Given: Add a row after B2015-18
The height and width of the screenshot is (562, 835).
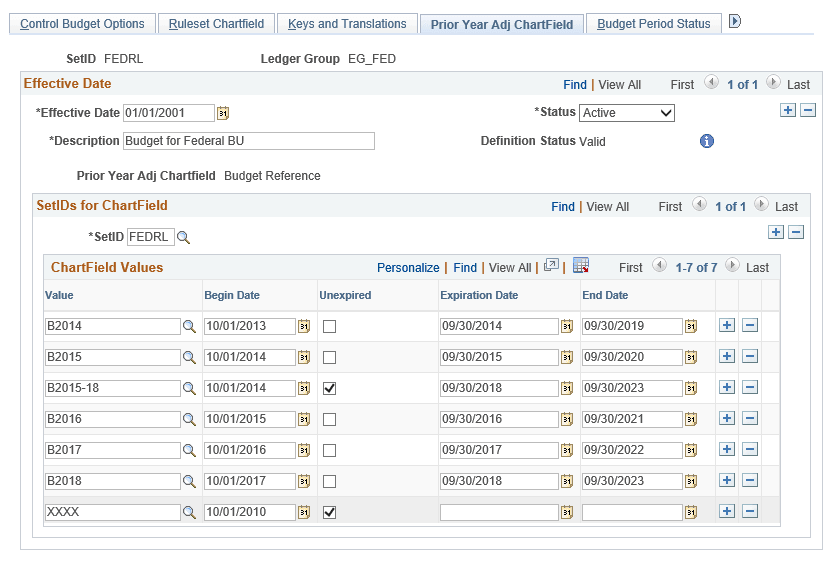Looking at the screenshot, I should pos(727,387).
